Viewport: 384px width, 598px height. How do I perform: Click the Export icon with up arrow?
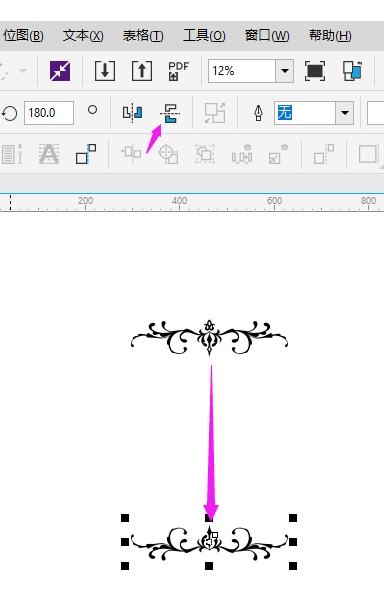tap(142, 71)
